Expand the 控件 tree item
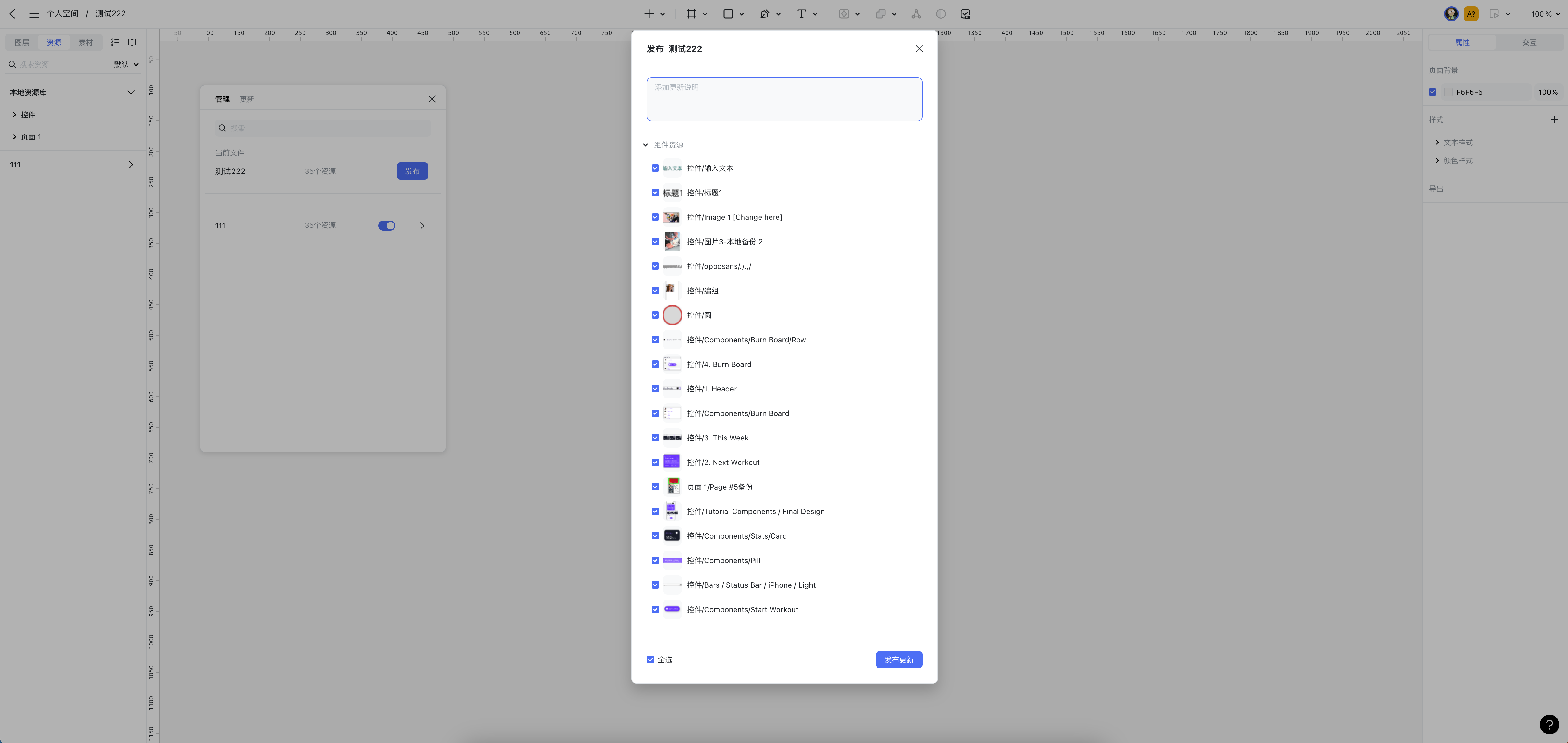The height and width of the screenshot is (743, 1568). (x=15, y=114)
